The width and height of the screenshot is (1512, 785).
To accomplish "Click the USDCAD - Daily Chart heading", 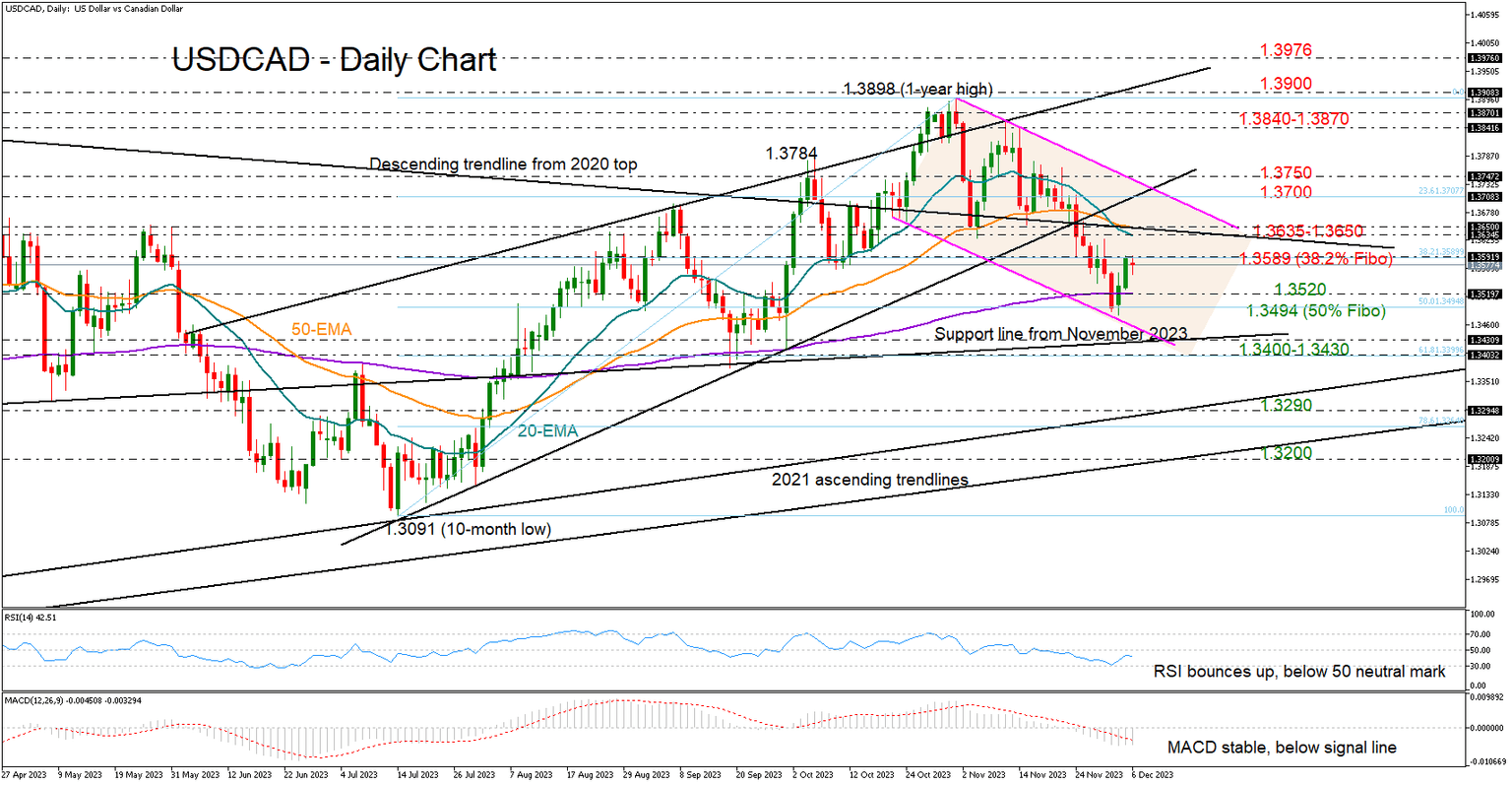I will pos(334,61).
